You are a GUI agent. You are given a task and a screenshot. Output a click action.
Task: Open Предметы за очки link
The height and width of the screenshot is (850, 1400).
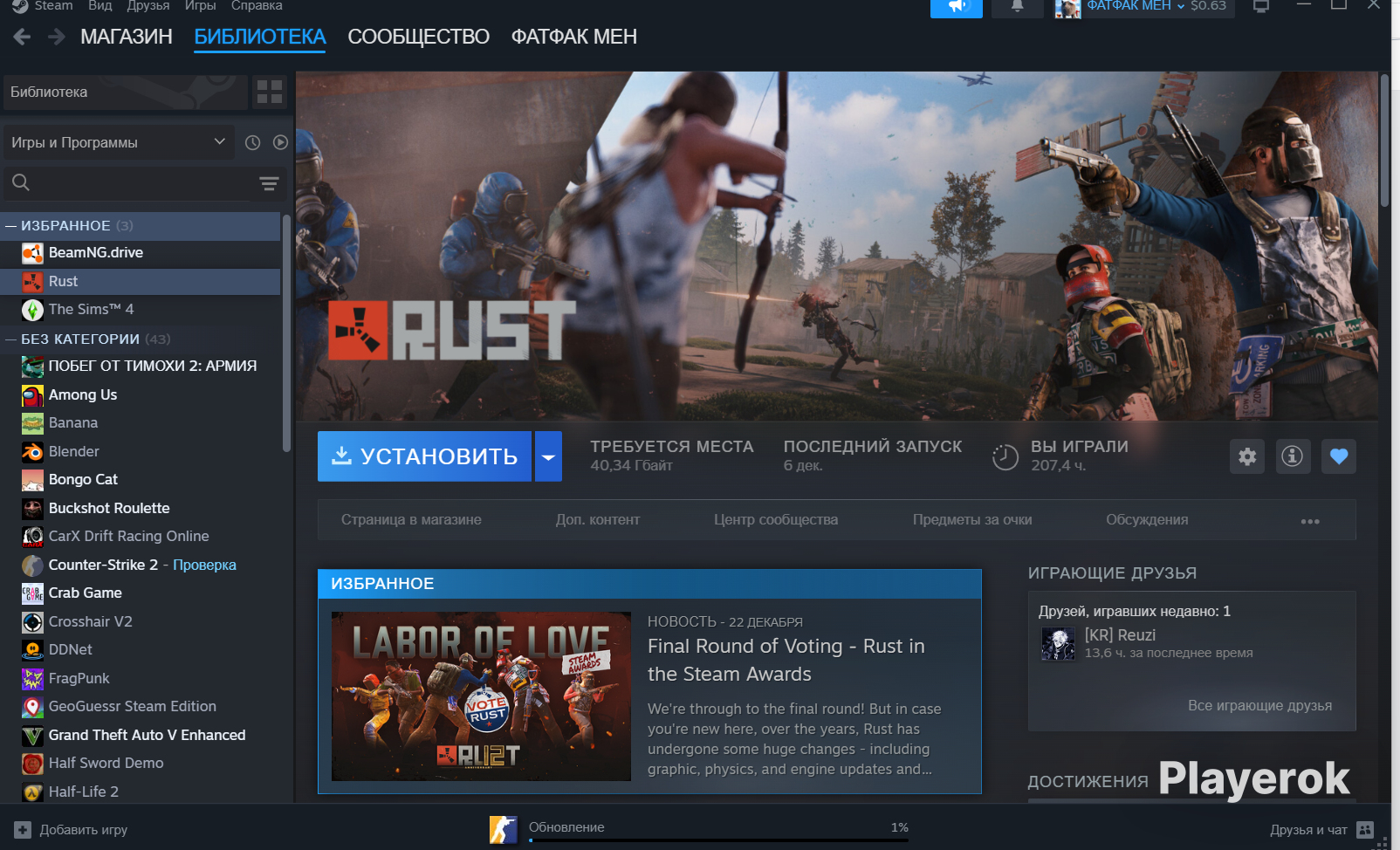point(972,520)
